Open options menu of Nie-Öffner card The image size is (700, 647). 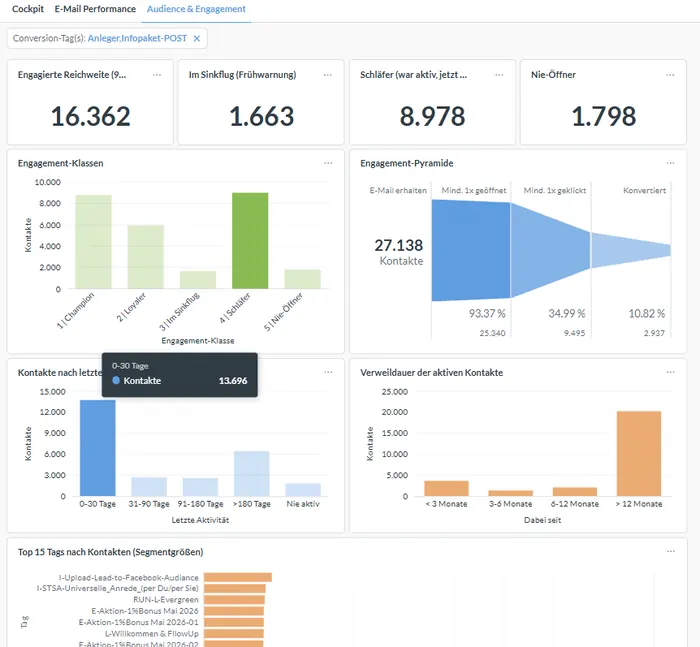coord(670,75)
